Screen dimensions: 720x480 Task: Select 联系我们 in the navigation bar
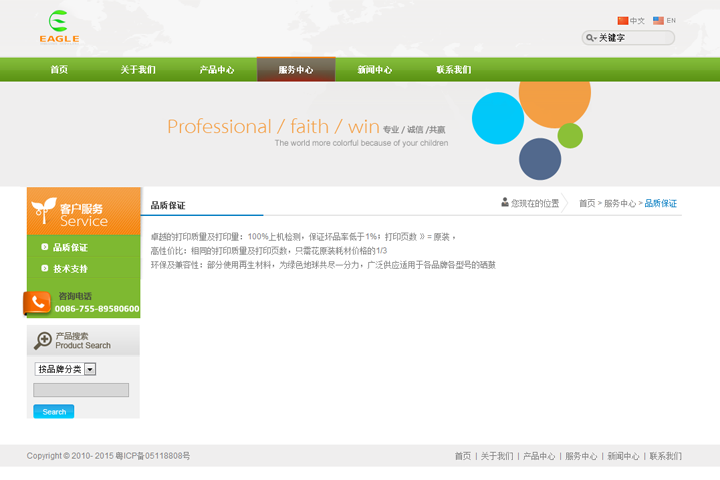point(453,70)
